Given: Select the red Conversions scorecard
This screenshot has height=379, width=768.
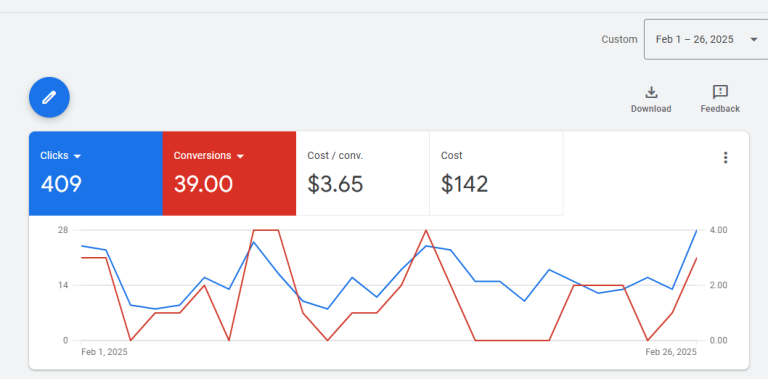Looking at the screenshot, I should [x=229, y=173].
